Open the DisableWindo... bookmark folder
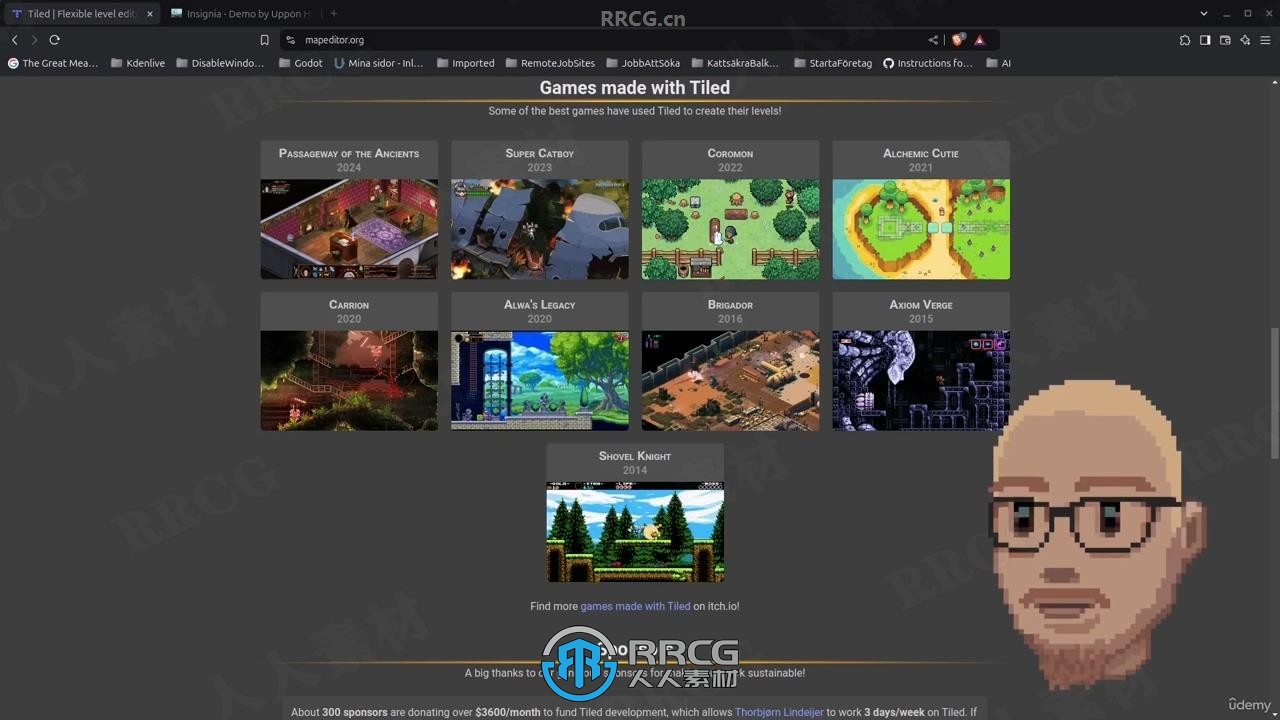Viewport: 1280px width, 720px height. click(219, 63)
